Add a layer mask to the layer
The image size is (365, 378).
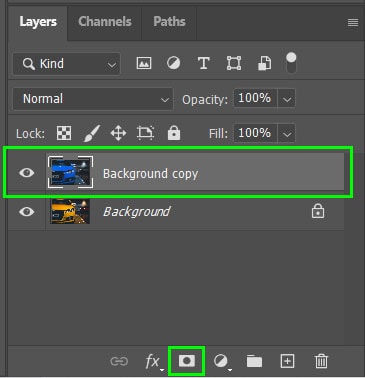pos(186,361)
